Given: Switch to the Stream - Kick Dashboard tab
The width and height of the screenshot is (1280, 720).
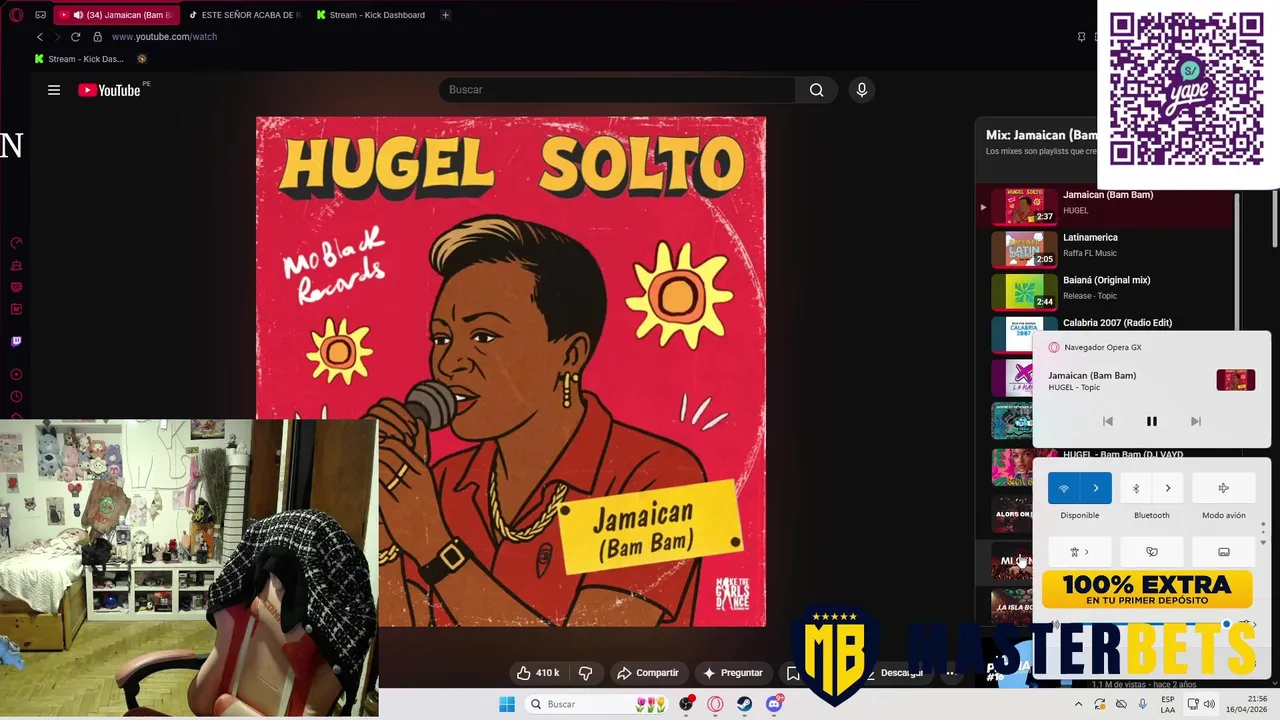Looking at the screenshot, I should pyautogui.click(x=372, y=15).
